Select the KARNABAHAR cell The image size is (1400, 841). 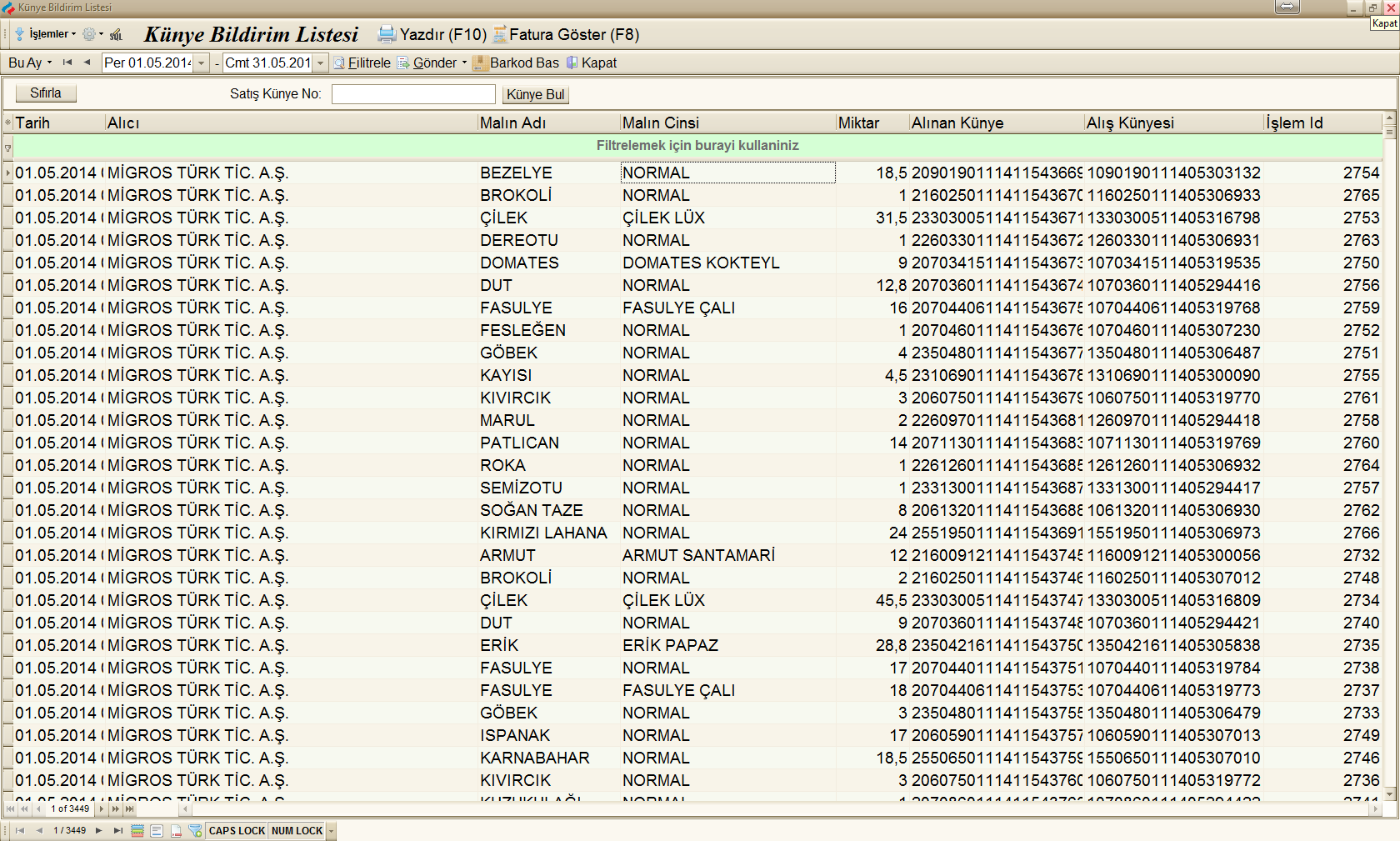pyautogui.click(x=549, y=758)
